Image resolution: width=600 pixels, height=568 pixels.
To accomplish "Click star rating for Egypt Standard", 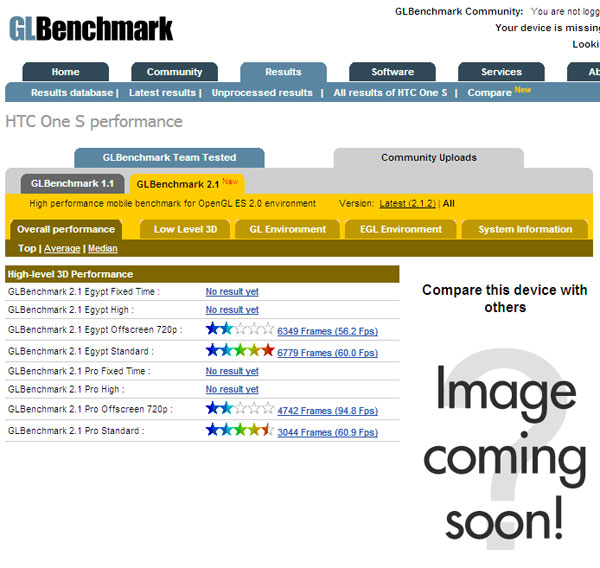I will pyautogui.click(x=240, y=350).
